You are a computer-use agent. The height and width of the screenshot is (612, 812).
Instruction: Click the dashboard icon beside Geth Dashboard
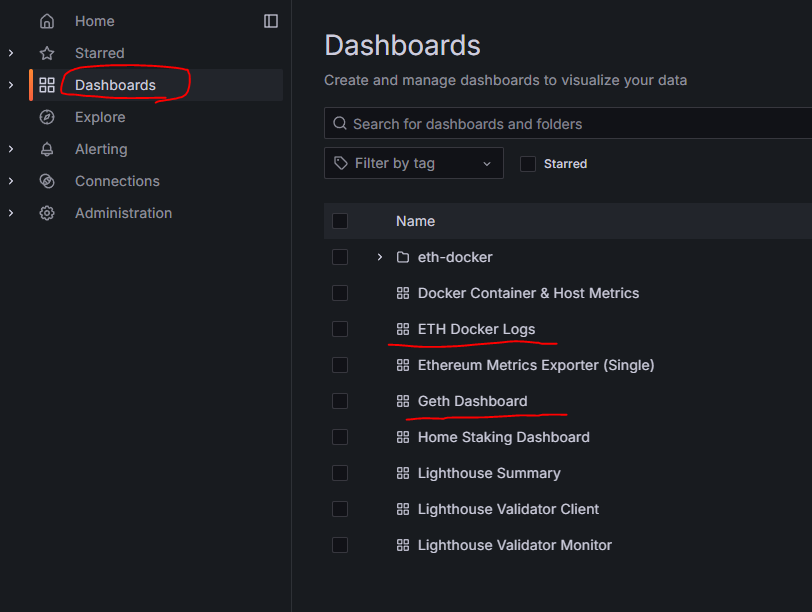[x=403, y=401]
